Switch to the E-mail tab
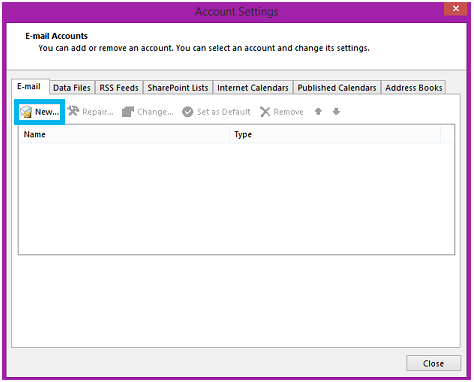This screenshot has height=382, width=474. pyautogui.click(x=30, y=86)
